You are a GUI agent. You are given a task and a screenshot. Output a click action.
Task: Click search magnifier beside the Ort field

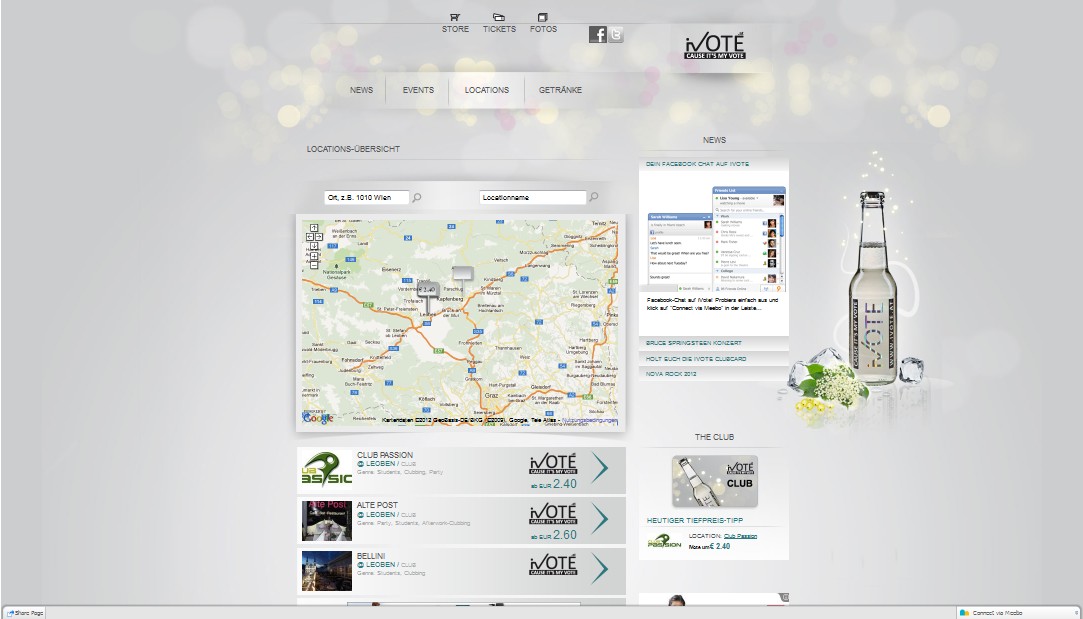point(417,198)
